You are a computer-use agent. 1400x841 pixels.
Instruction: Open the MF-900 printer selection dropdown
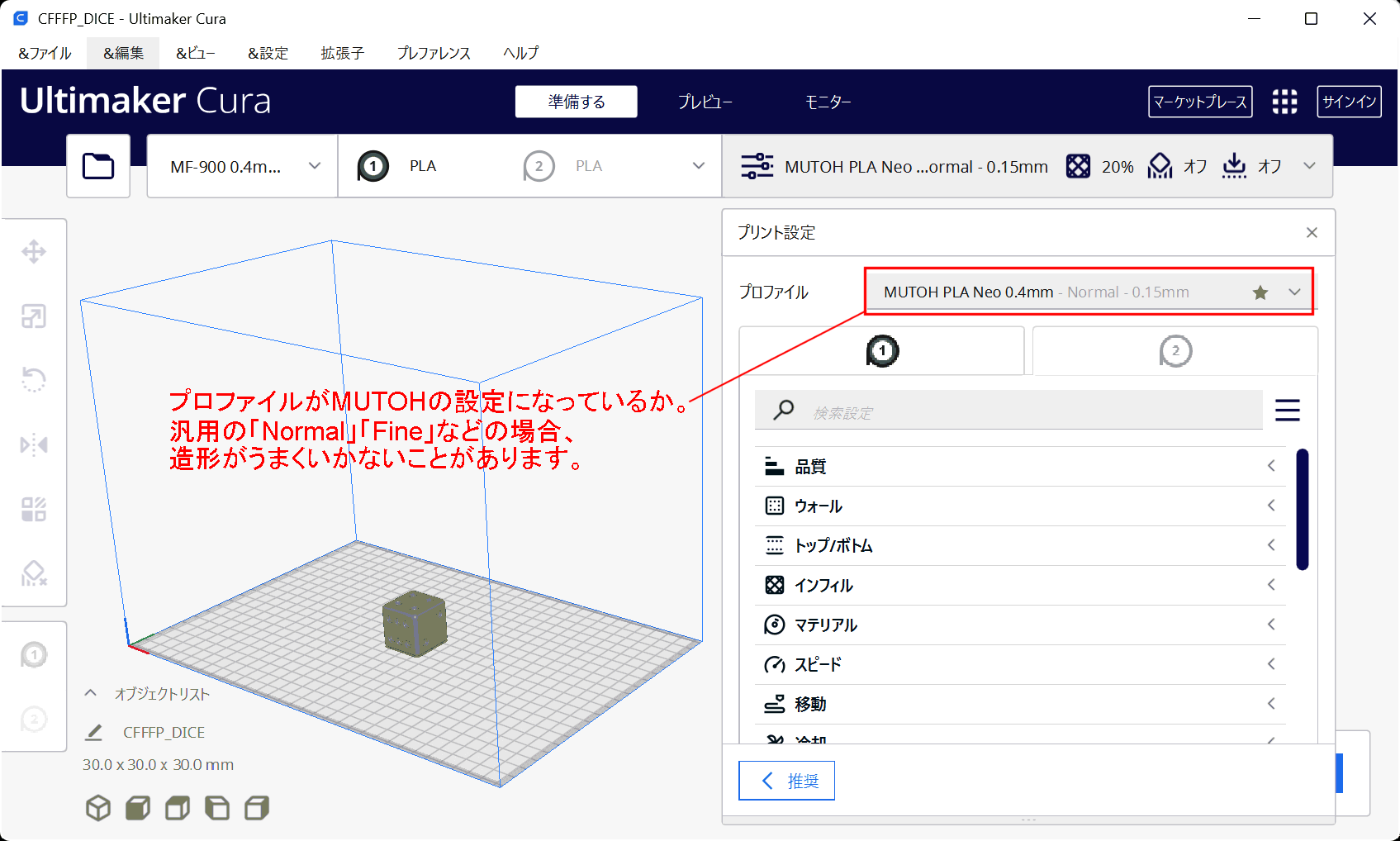coord(242,167)
